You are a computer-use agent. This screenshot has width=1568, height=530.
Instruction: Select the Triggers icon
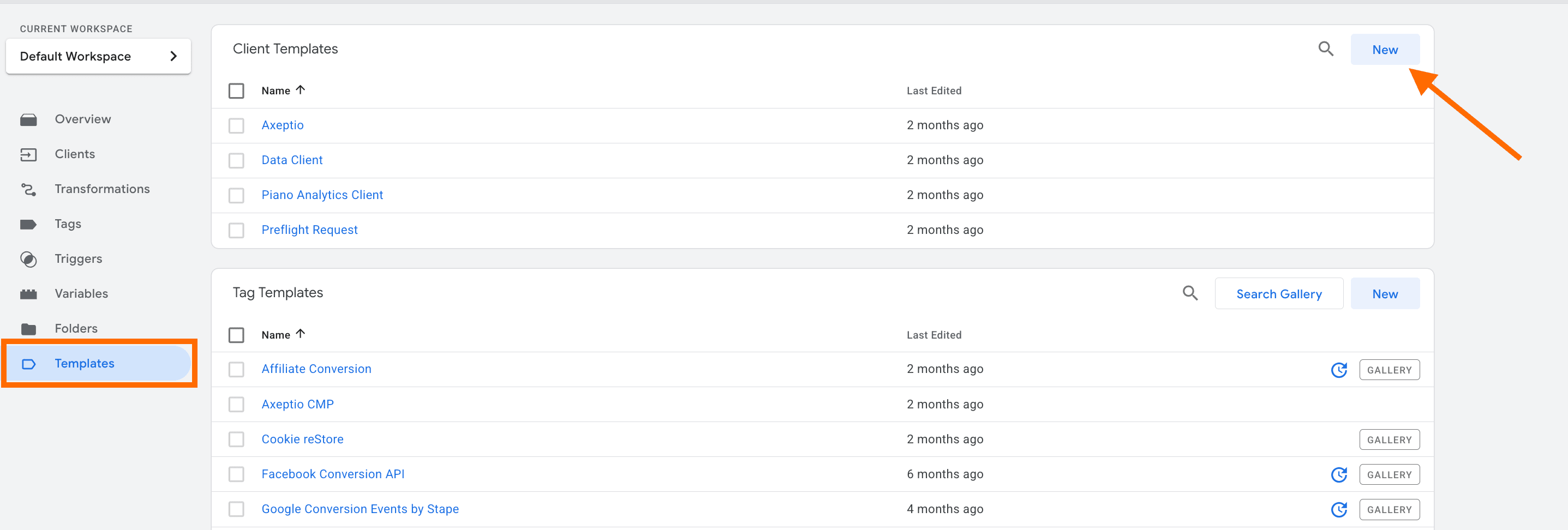click(x=29, y=258)
